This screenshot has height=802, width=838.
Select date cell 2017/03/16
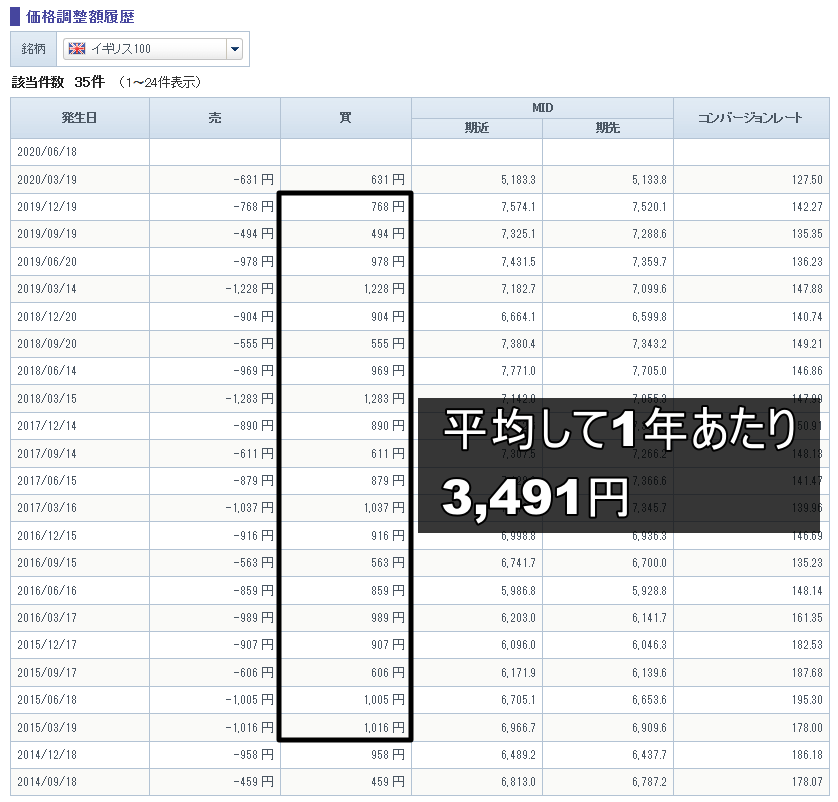click(x=47, y=508)
